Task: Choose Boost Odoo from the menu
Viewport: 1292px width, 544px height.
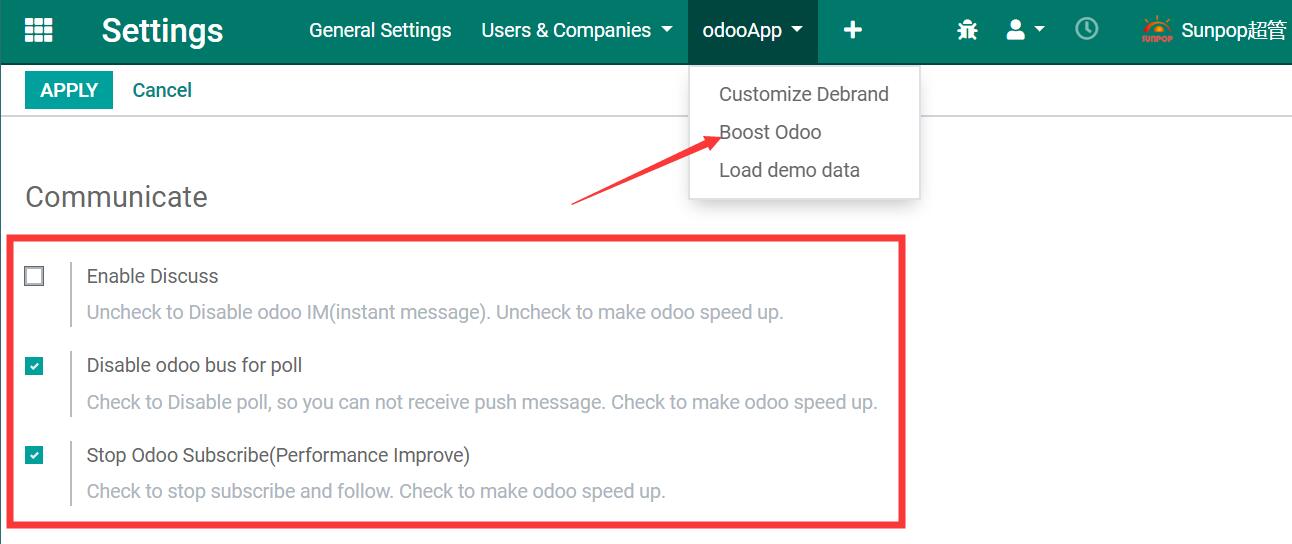Action: pyautogui.click(x=770, y=132)
